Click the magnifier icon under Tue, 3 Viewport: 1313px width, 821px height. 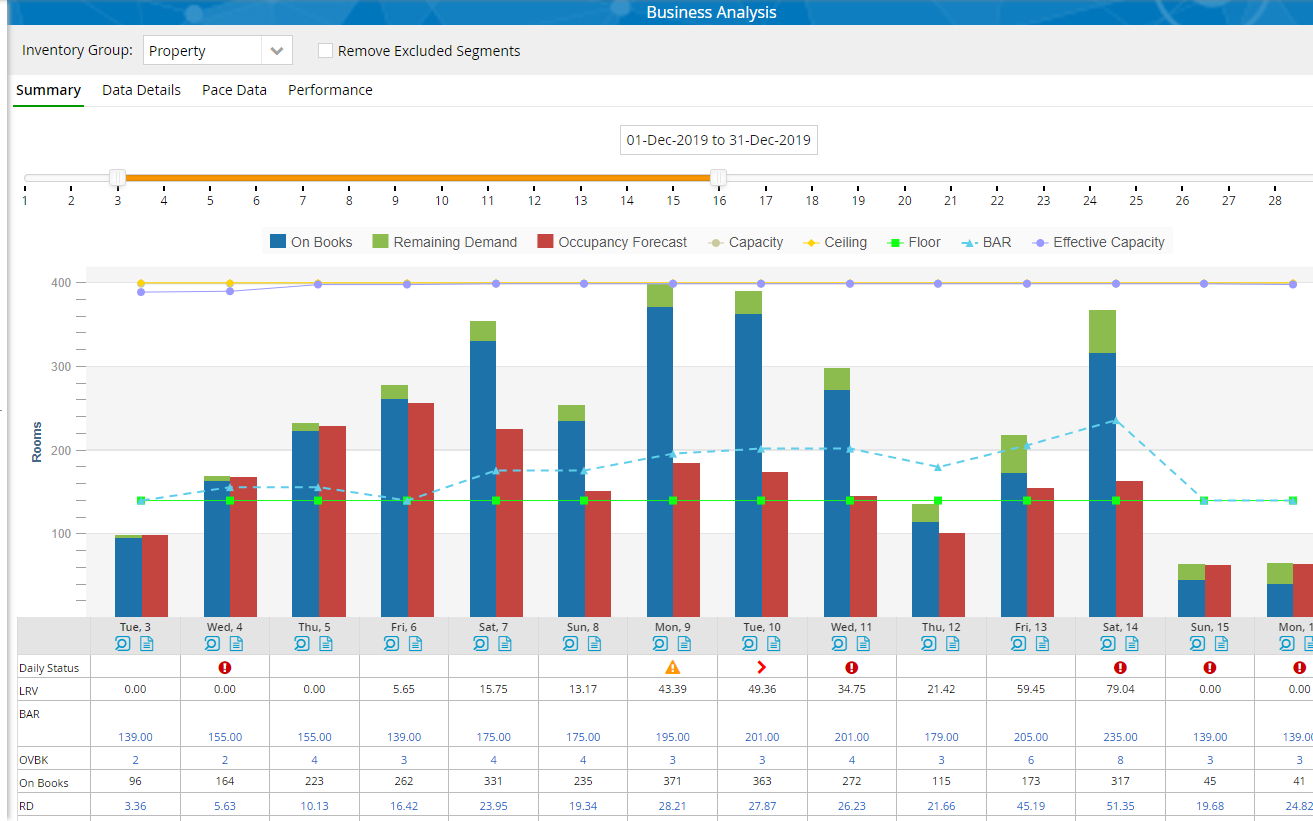[123, 644]
